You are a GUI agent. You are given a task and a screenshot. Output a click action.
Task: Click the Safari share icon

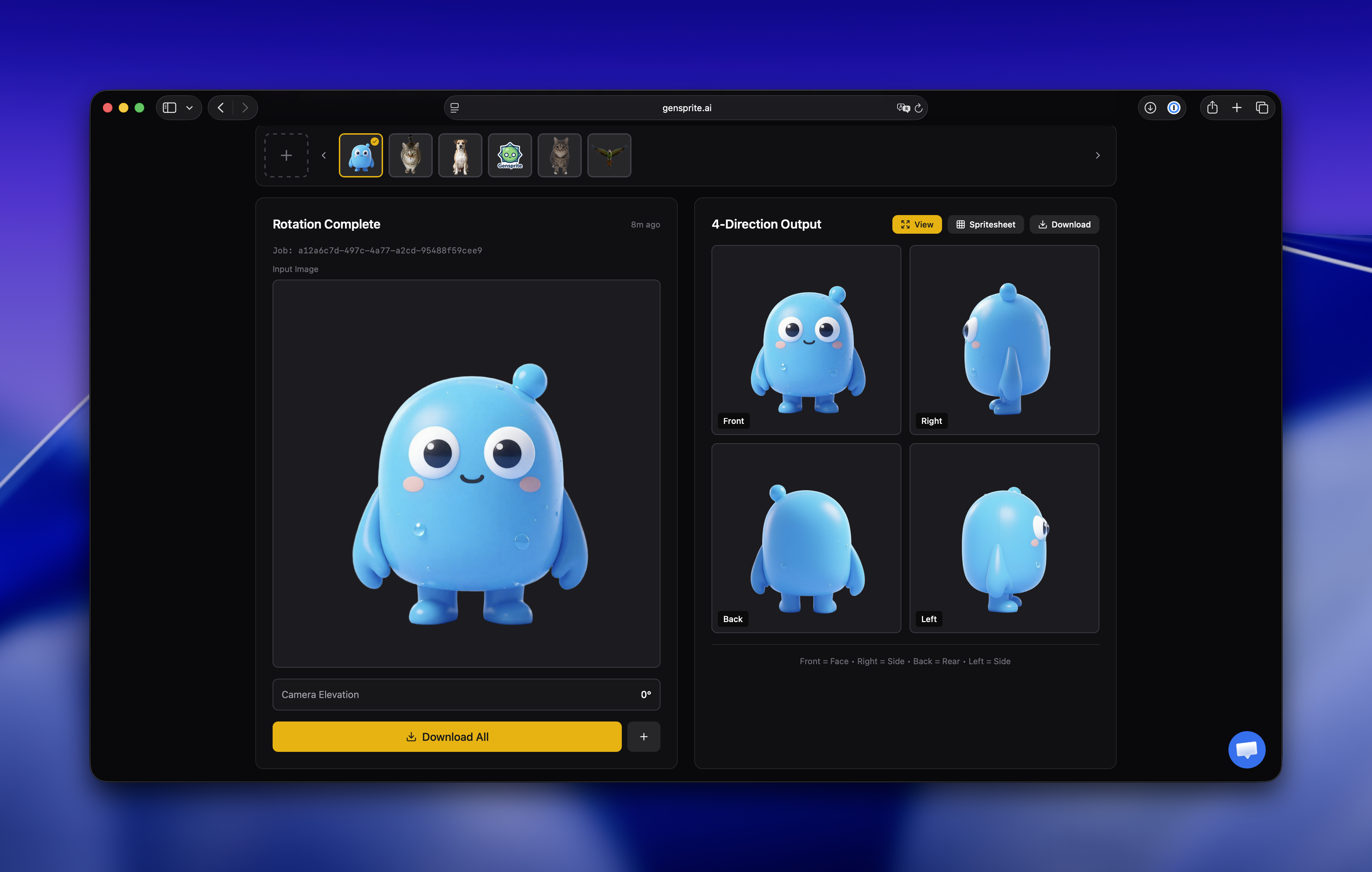pos(1213,107)
